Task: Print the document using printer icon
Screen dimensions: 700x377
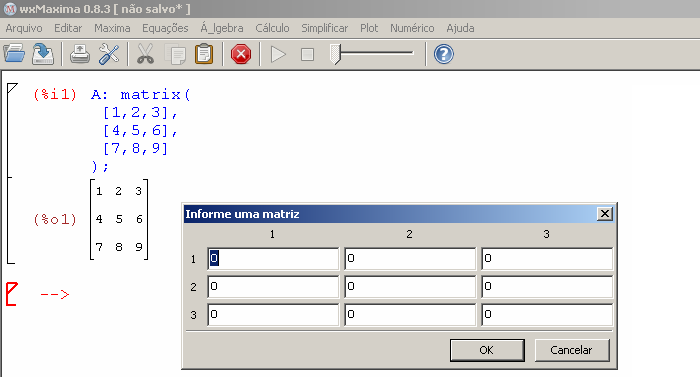Action: 80,54
